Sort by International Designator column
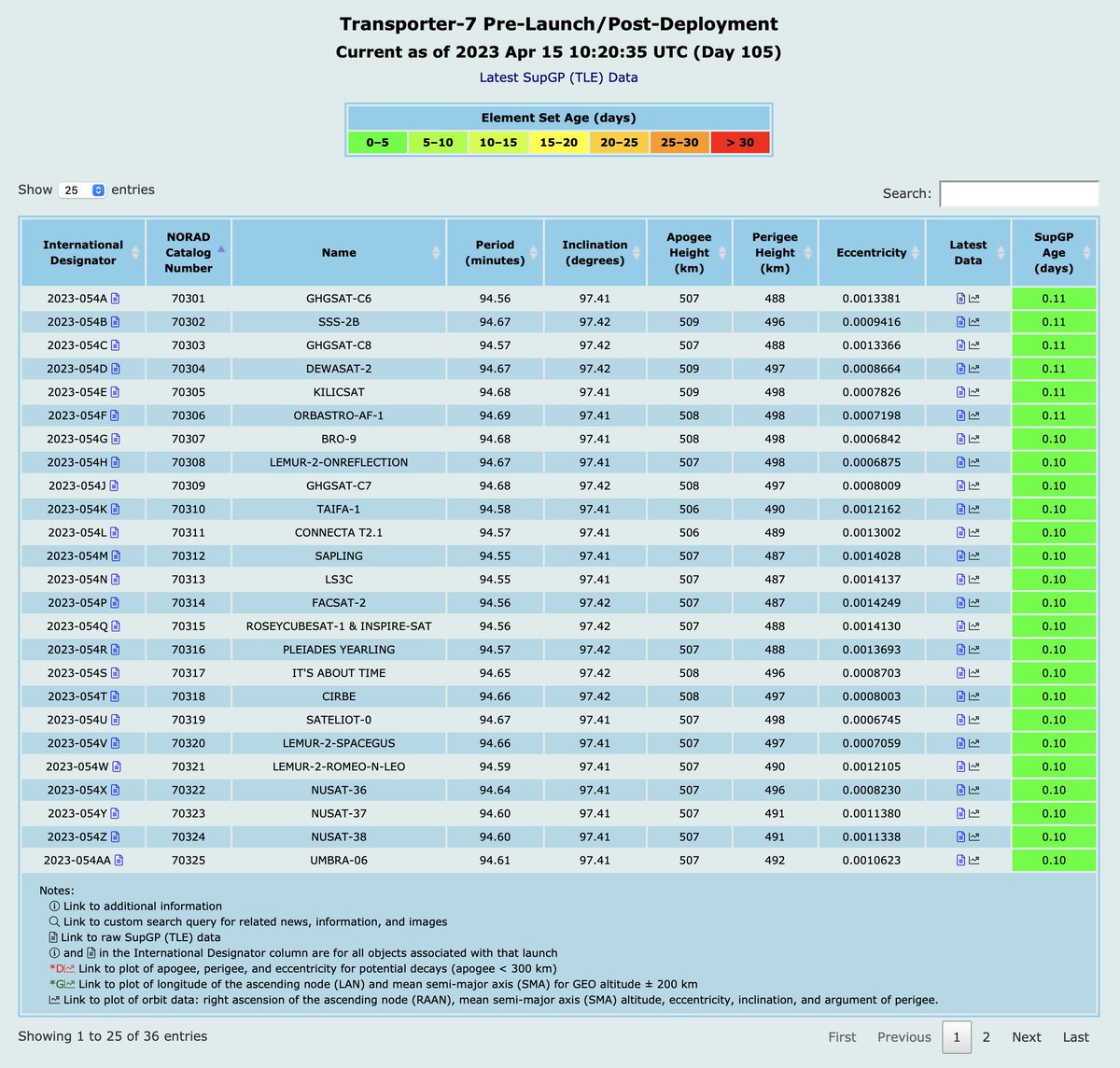Image resolution: width=1120 pixels, height=1068 pixels. tap(83, 252)
